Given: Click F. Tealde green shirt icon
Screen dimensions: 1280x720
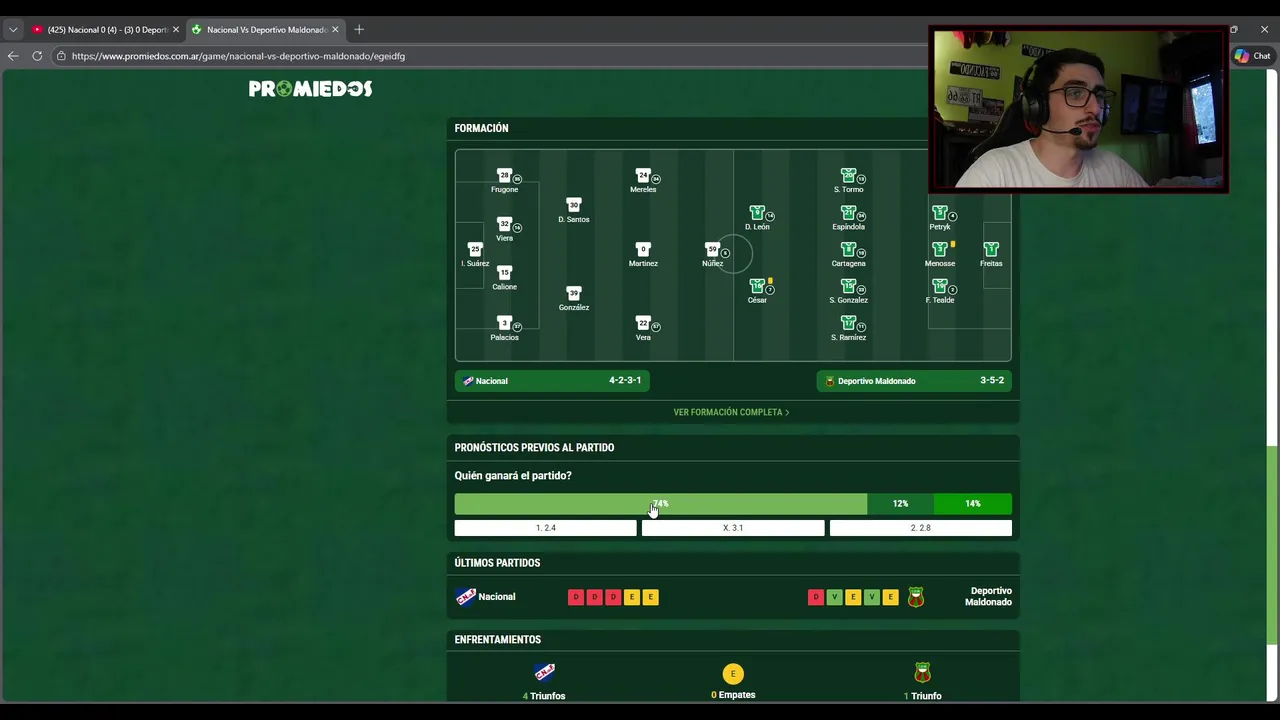Looking at the screenshot, I should point(940,287).
